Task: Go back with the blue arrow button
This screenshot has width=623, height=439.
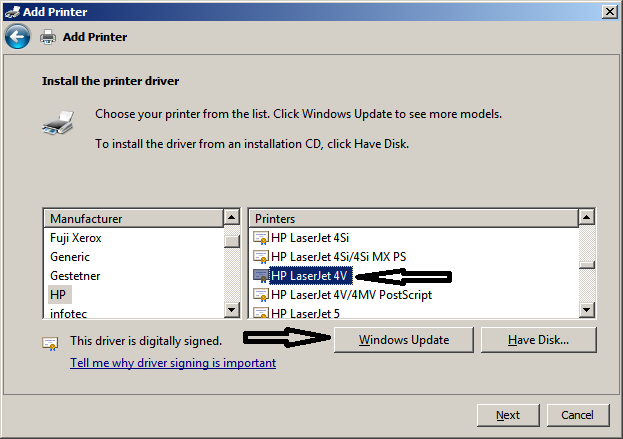Action: 17,37
